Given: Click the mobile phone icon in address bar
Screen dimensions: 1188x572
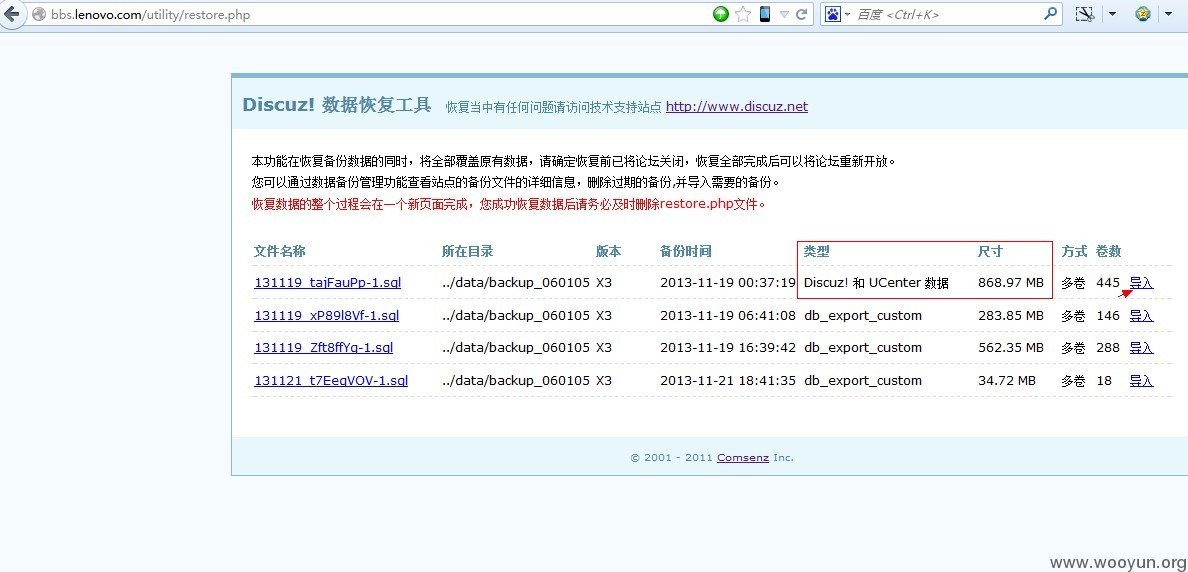Looking at the screenshot, I should click(x=764, y=14).
